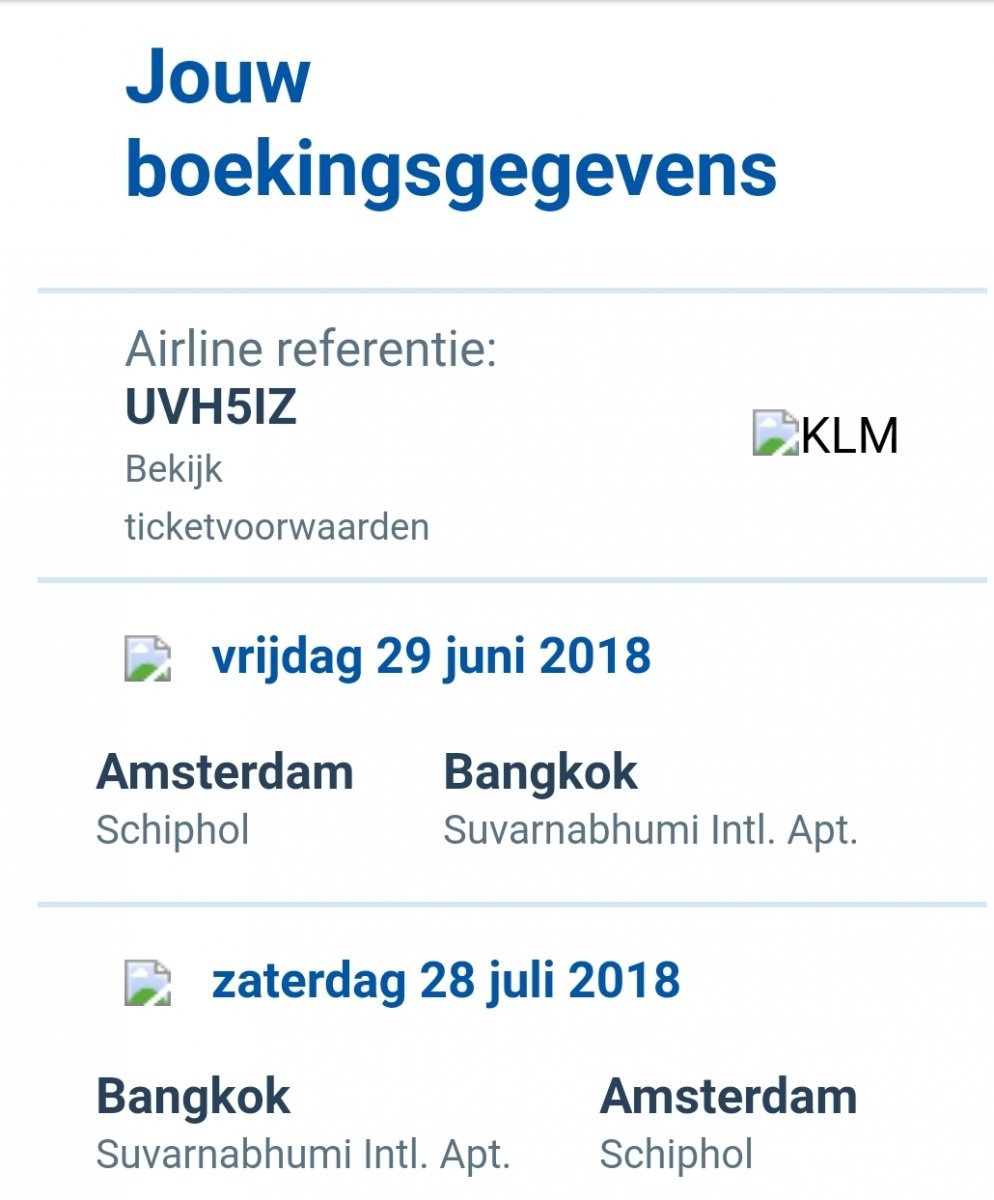
Task: Select the vrijdag 29 juni 2018 date heading
Action: point(431,657)
